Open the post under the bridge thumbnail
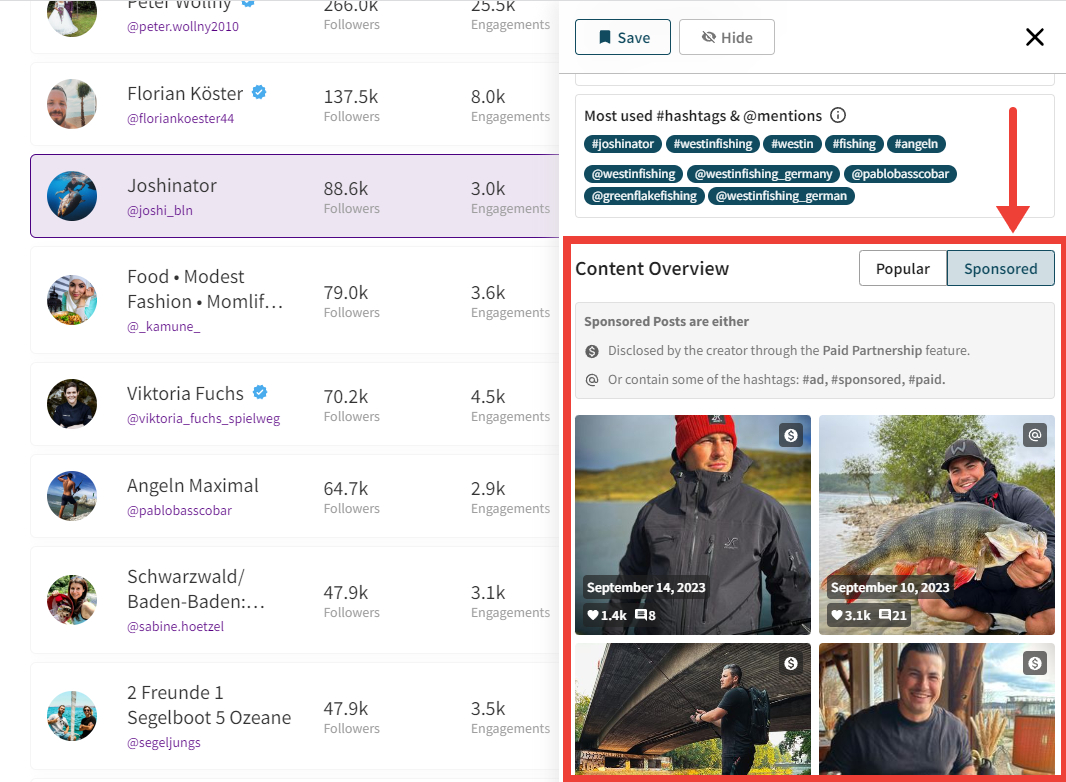This screenshot has width=1066, height=782. pyautogui.click(x=693, y=709)
